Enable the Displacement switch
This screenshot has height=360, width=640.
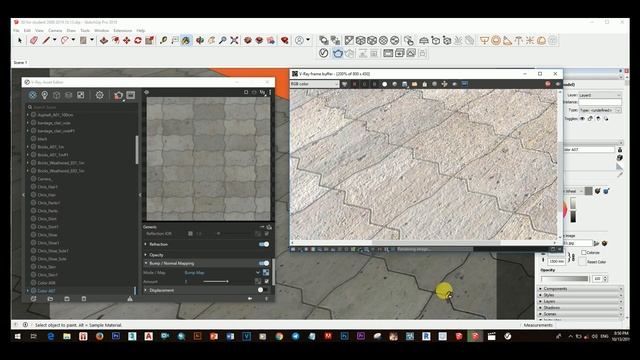click(x=263, y=290)
